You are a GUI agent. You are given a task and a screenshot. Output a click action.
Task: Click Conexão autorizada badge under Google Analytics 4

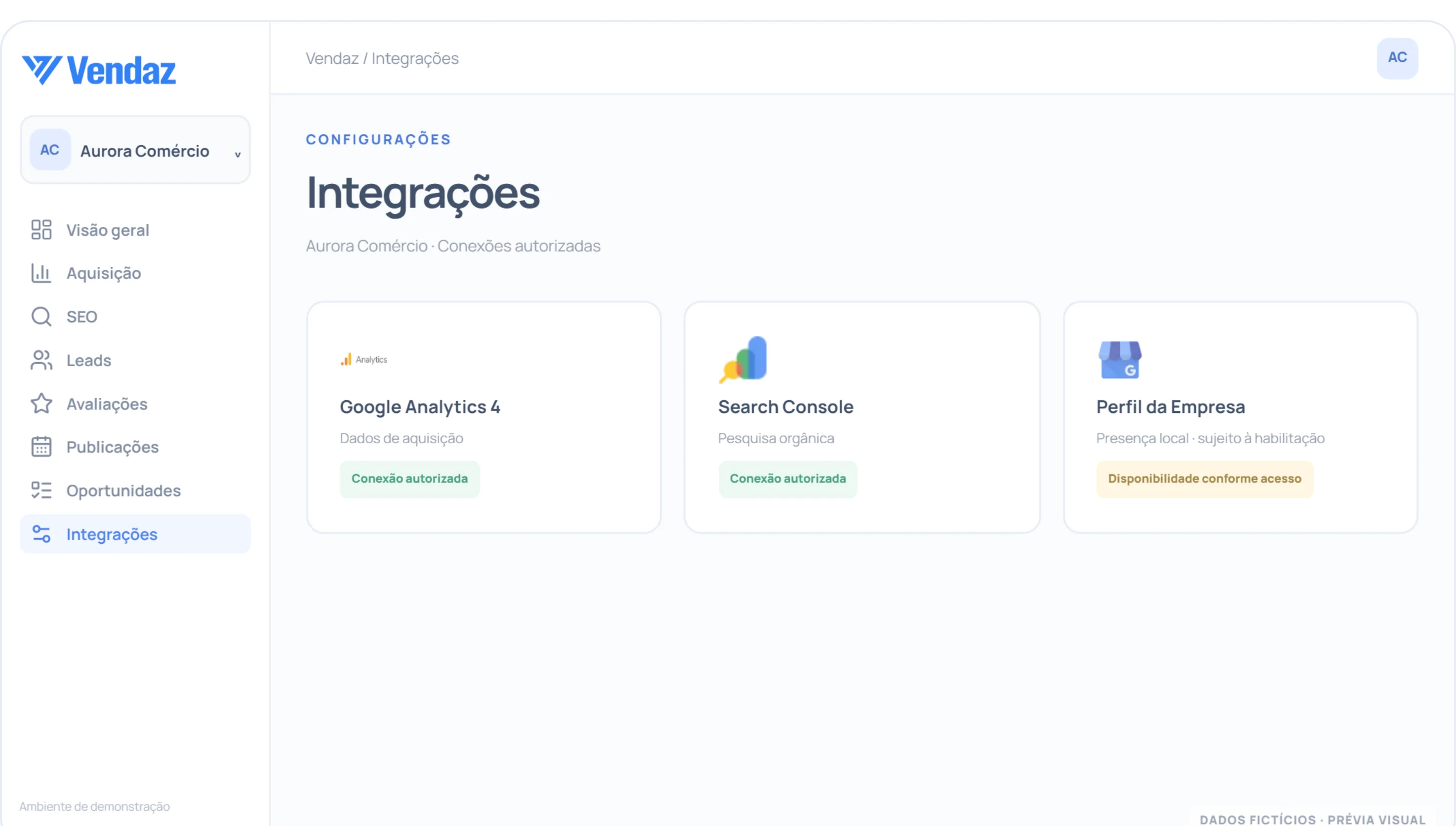click(409, 478)
